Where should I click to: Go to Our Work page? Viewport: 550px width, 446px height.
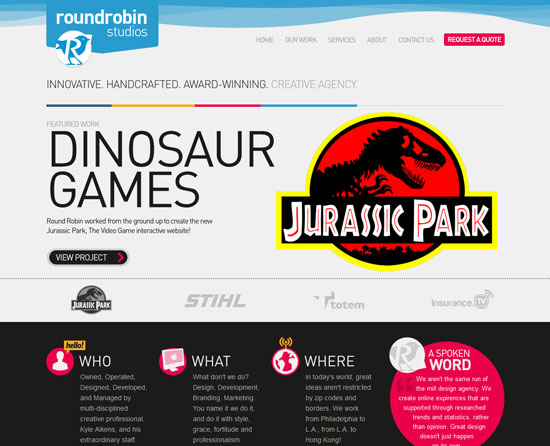[x=301, y=40]
